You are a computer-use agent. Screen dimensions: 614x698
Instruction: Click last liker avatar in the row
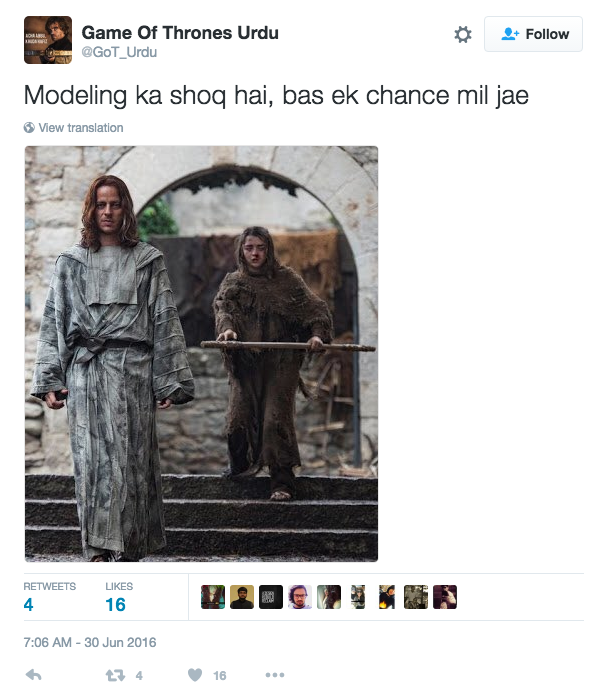445,597
